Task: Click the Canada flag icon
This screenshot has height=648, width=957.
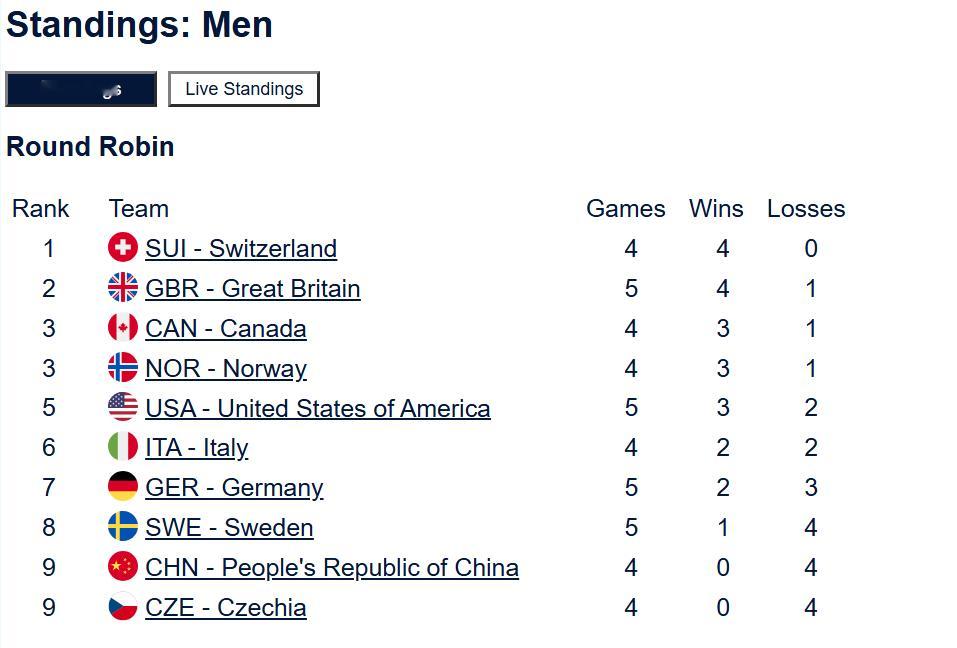Action: tap(123, 328)
